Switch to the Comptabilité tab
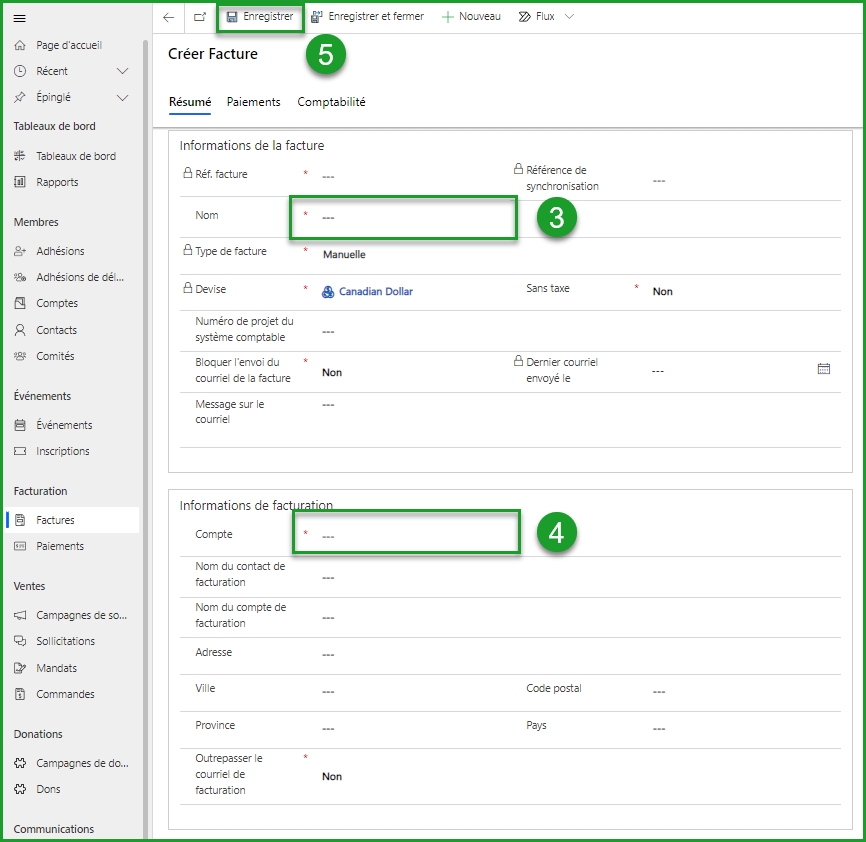The width and height of the screenshot is (866, 842). point(330,102)
